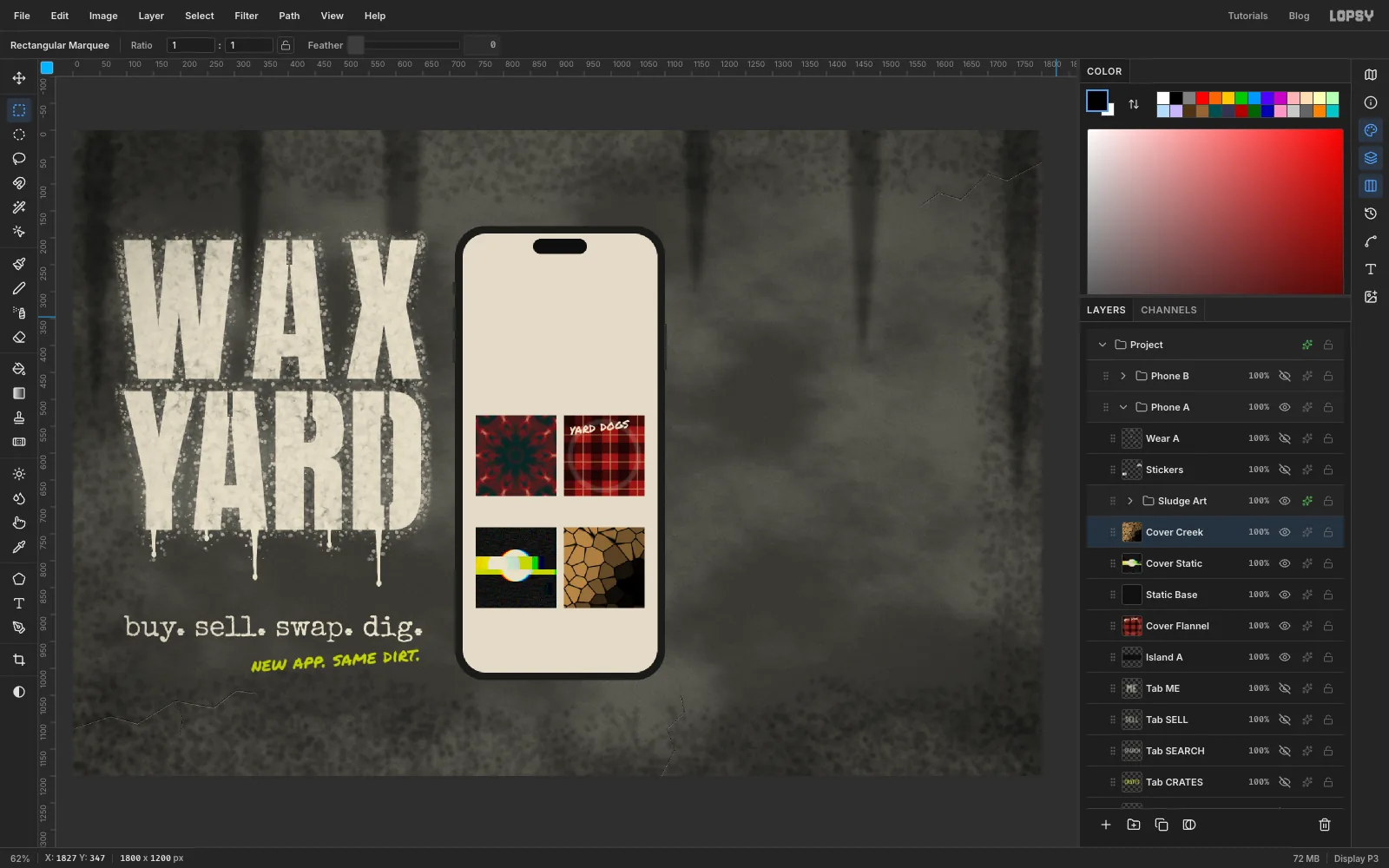Select the Magic Wand tool

click(19, 207)
